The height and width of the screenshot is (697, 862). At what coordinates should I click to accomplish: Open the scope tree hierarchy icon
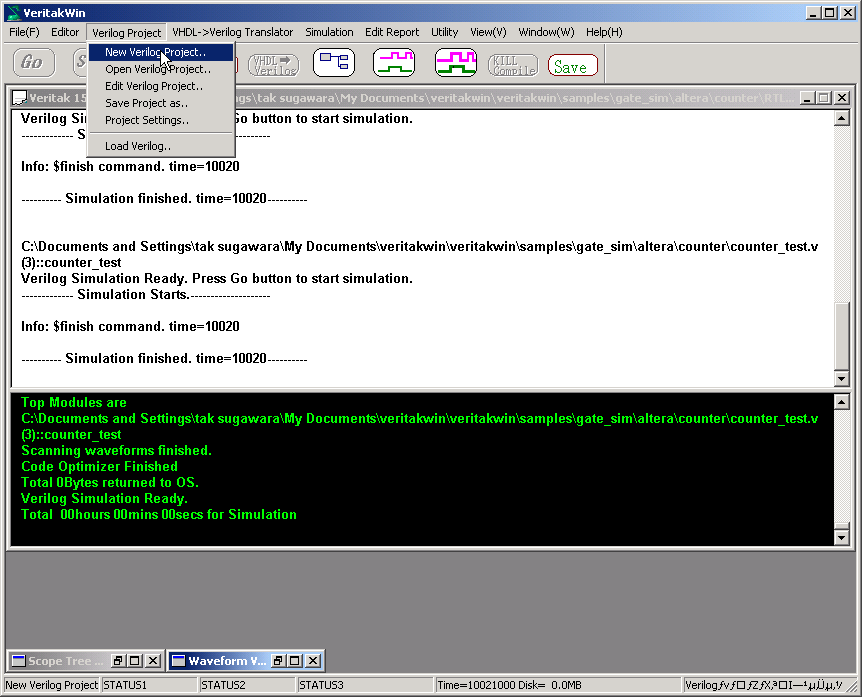click(334, 62)
